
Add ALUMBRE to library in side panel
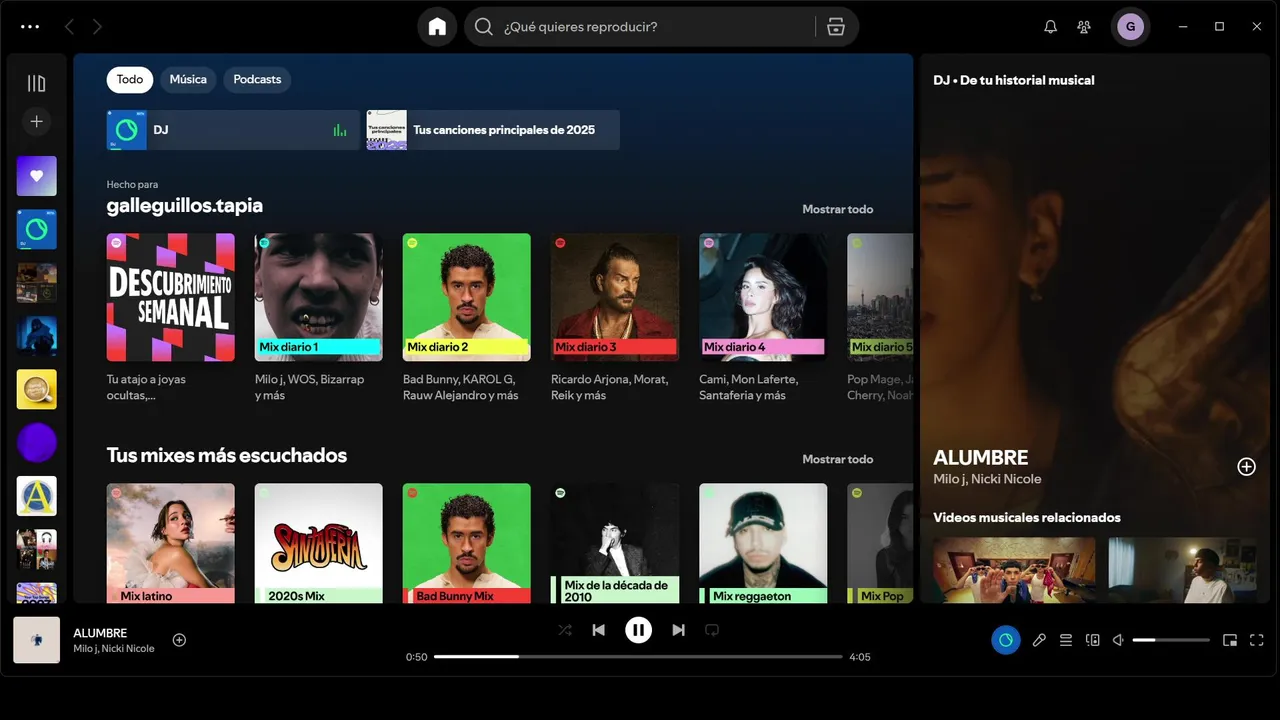click(1246, 467)
